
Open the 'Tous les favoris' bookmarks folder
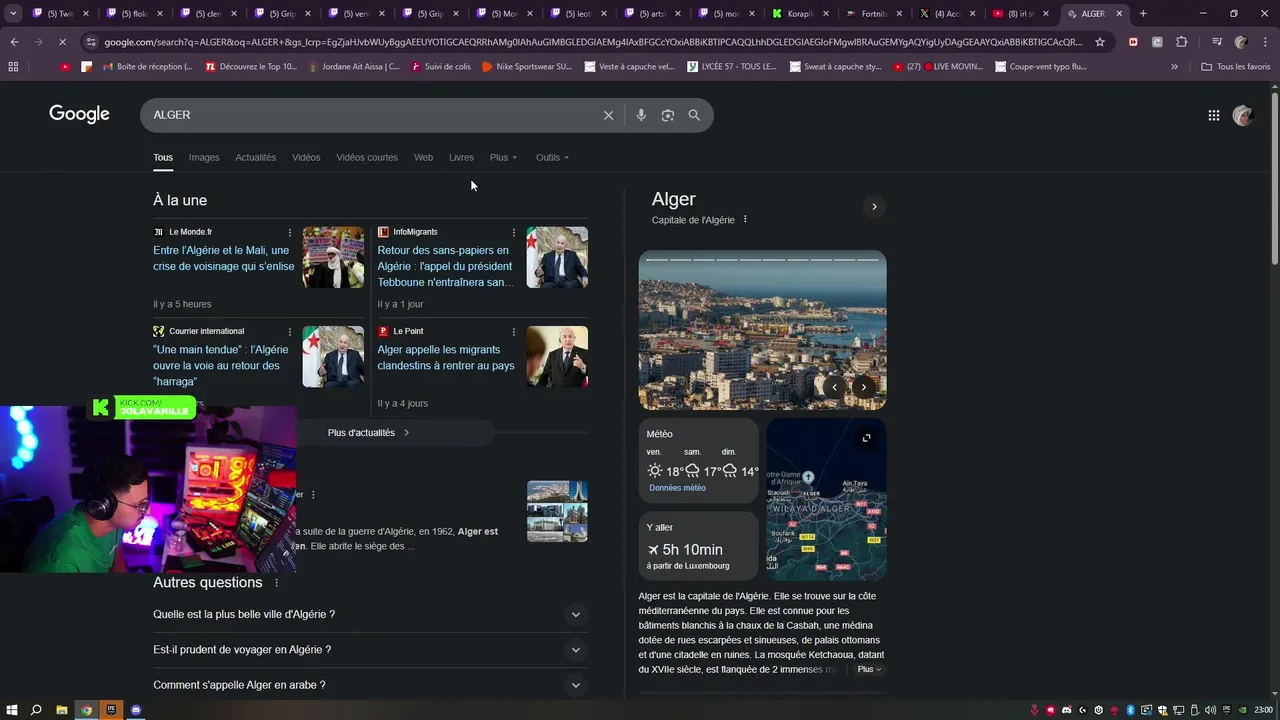click(1236, 66)
